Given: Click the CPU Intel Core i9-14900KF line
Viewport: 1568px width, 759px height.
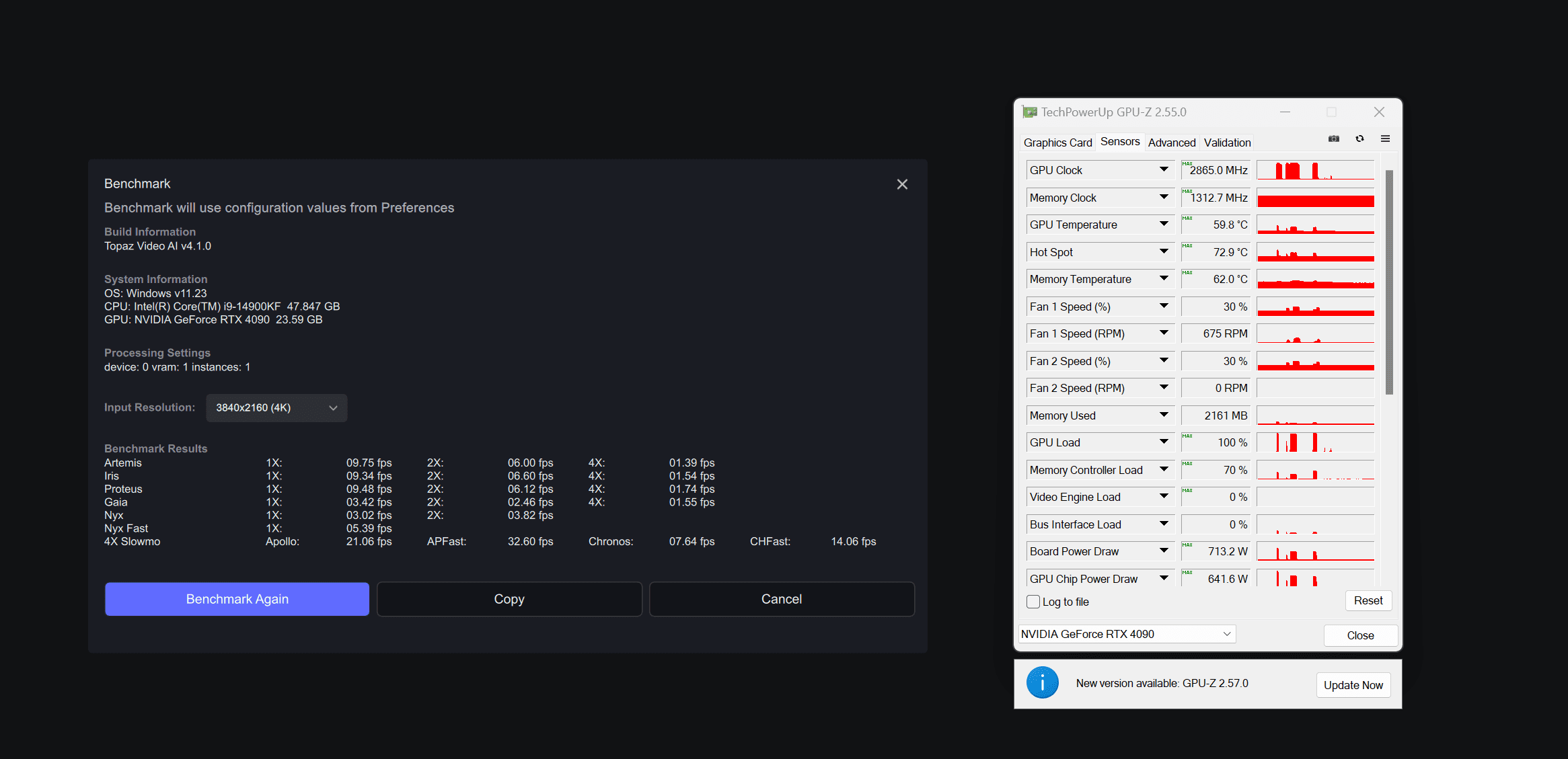Looking at the screenshot, I should pyautogui.click(x=222, y=307).
